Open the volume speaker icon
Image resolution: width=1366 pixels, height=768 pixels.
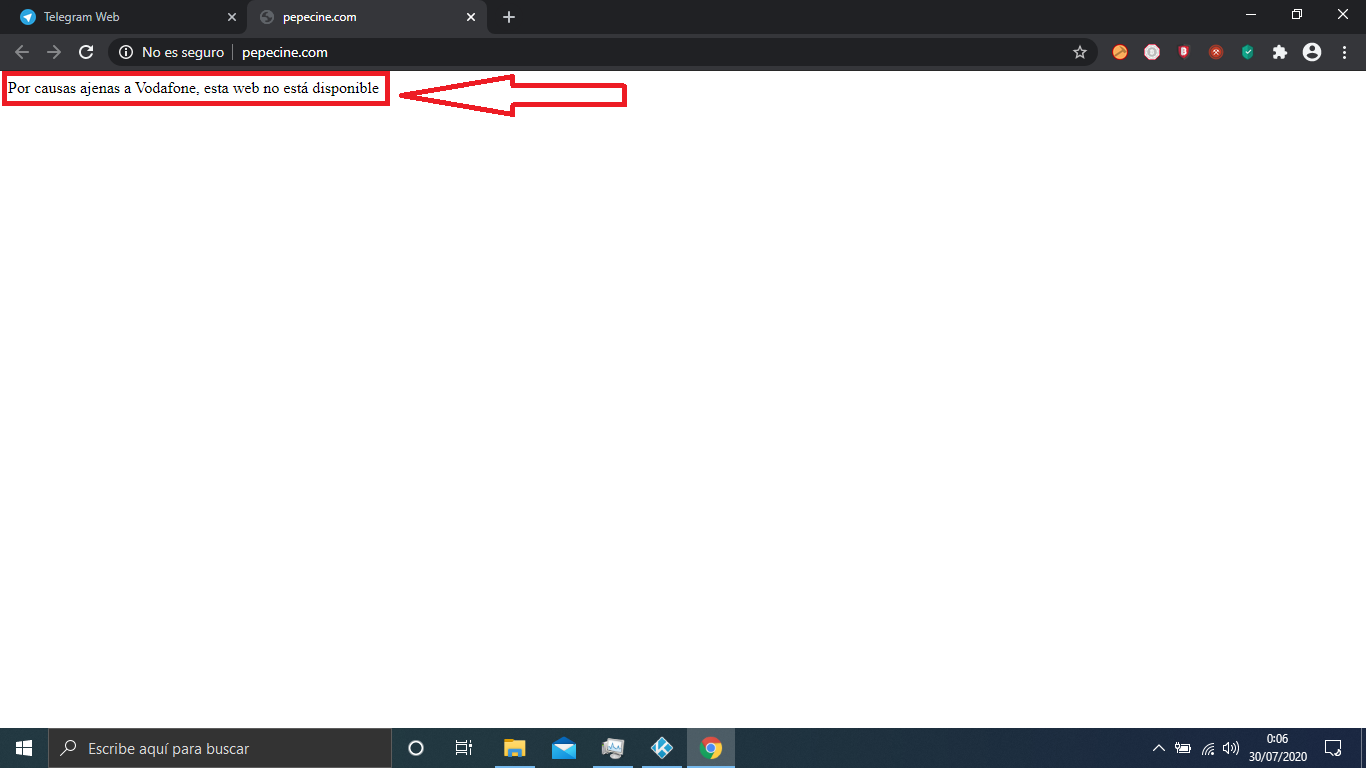tap(1231, 748)
